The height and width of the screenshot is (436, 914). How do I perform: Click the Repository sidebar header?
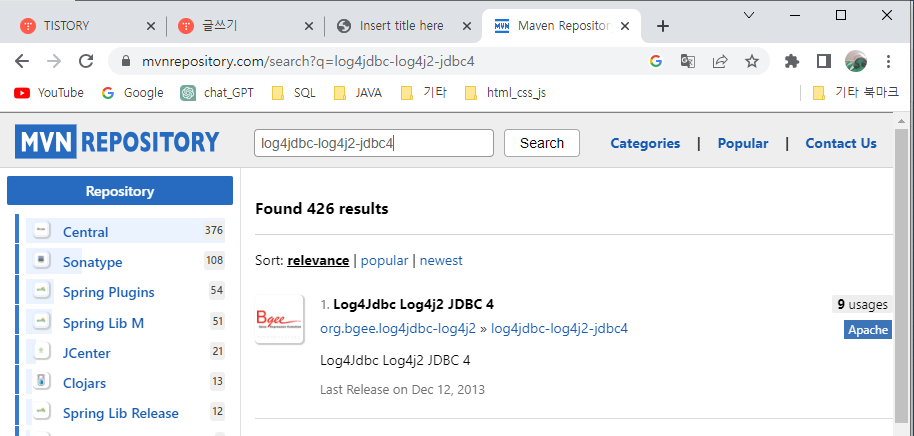119,191
